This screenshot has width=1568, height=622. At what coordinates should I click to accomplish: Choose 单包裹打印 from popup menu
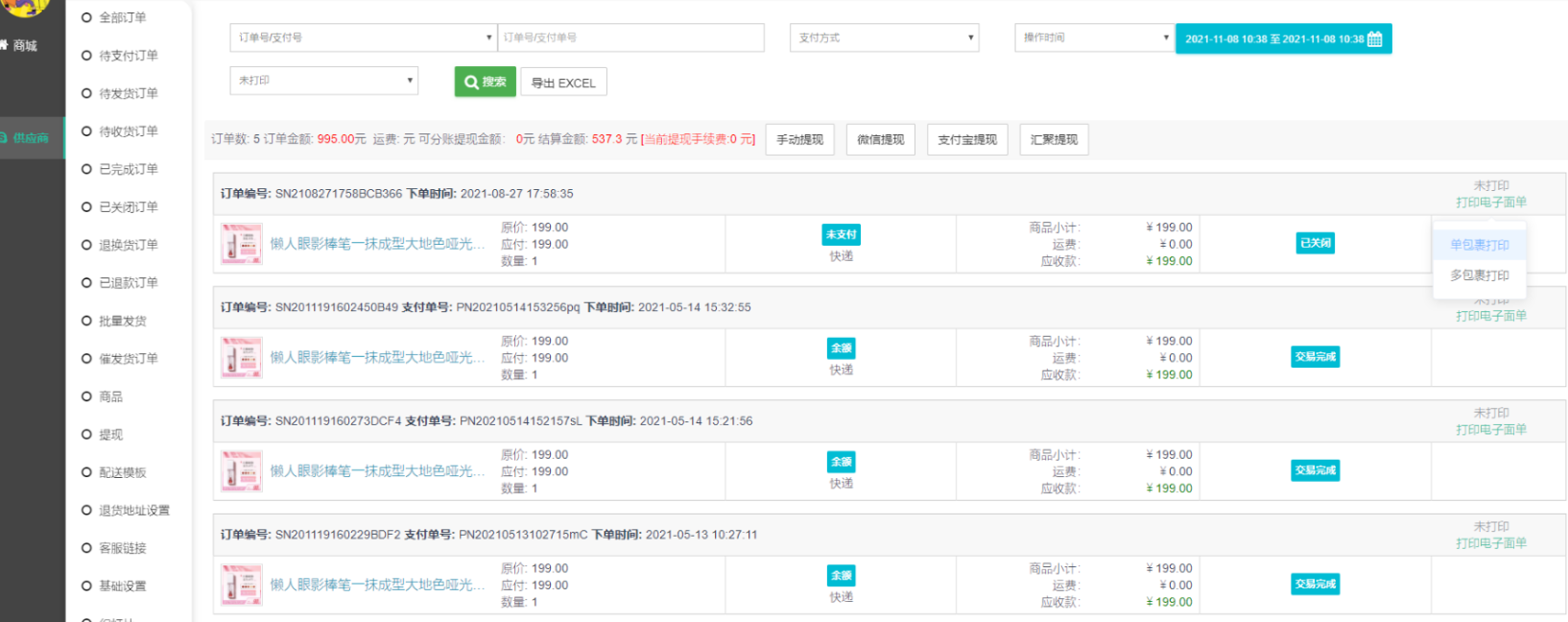[x=1479, y=246]
